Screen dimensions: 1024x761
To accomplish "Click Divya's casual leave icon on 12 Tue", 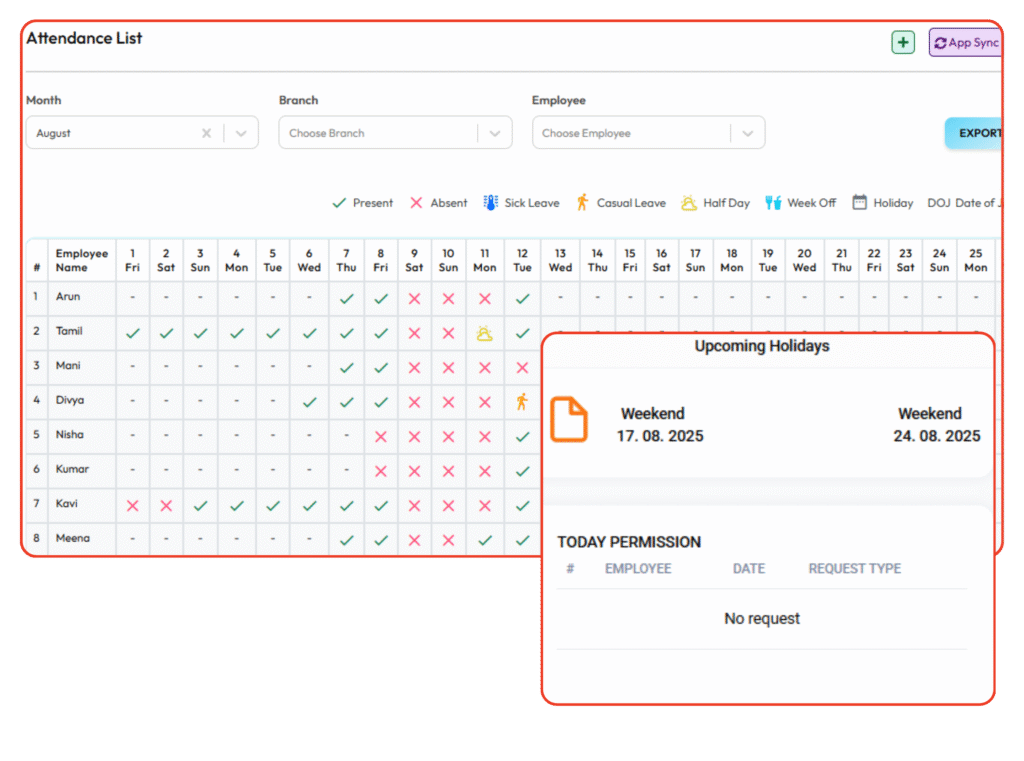I will [522, 402].
